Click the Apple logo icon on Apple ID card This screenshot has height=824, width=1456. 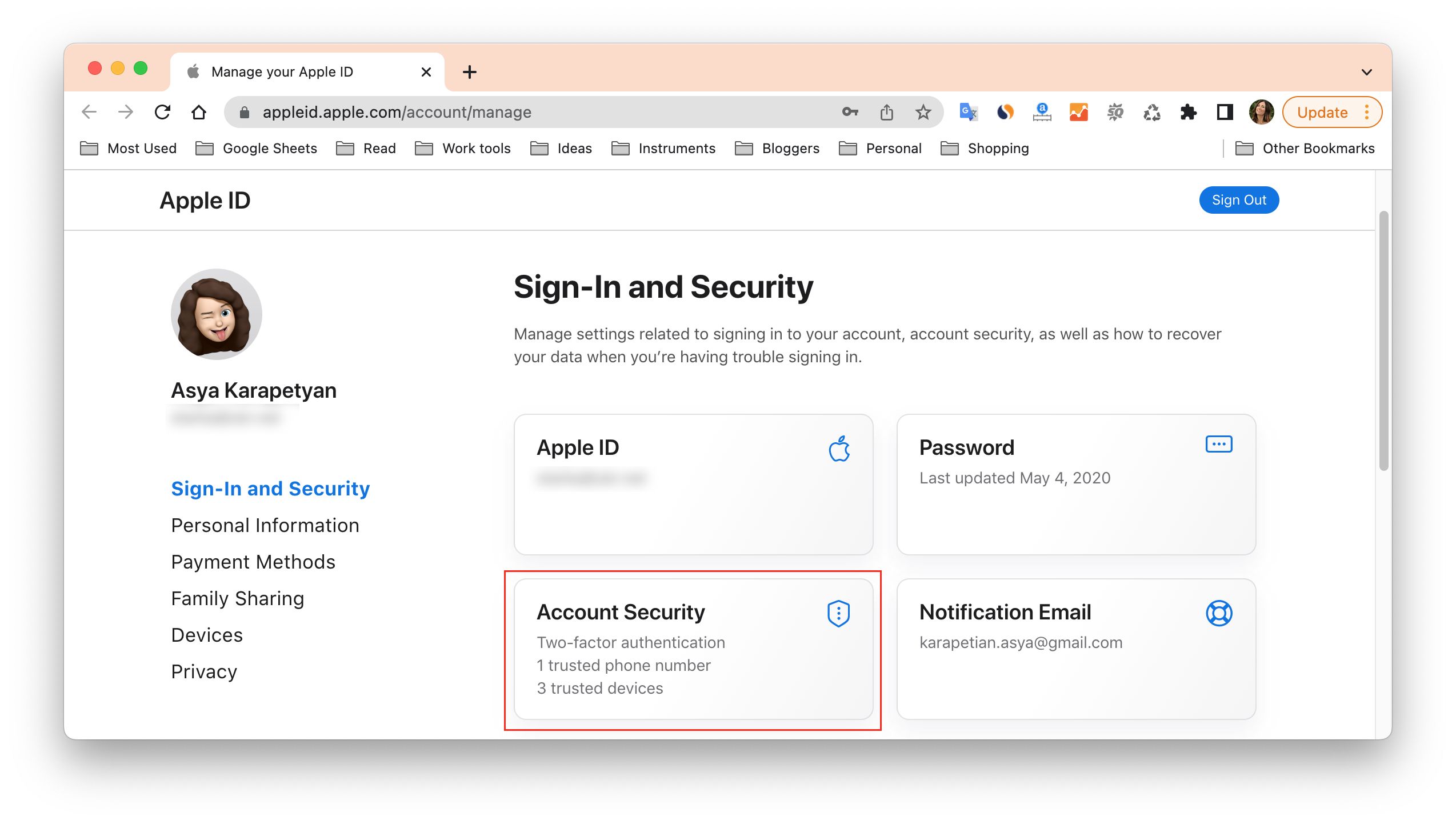838,447
